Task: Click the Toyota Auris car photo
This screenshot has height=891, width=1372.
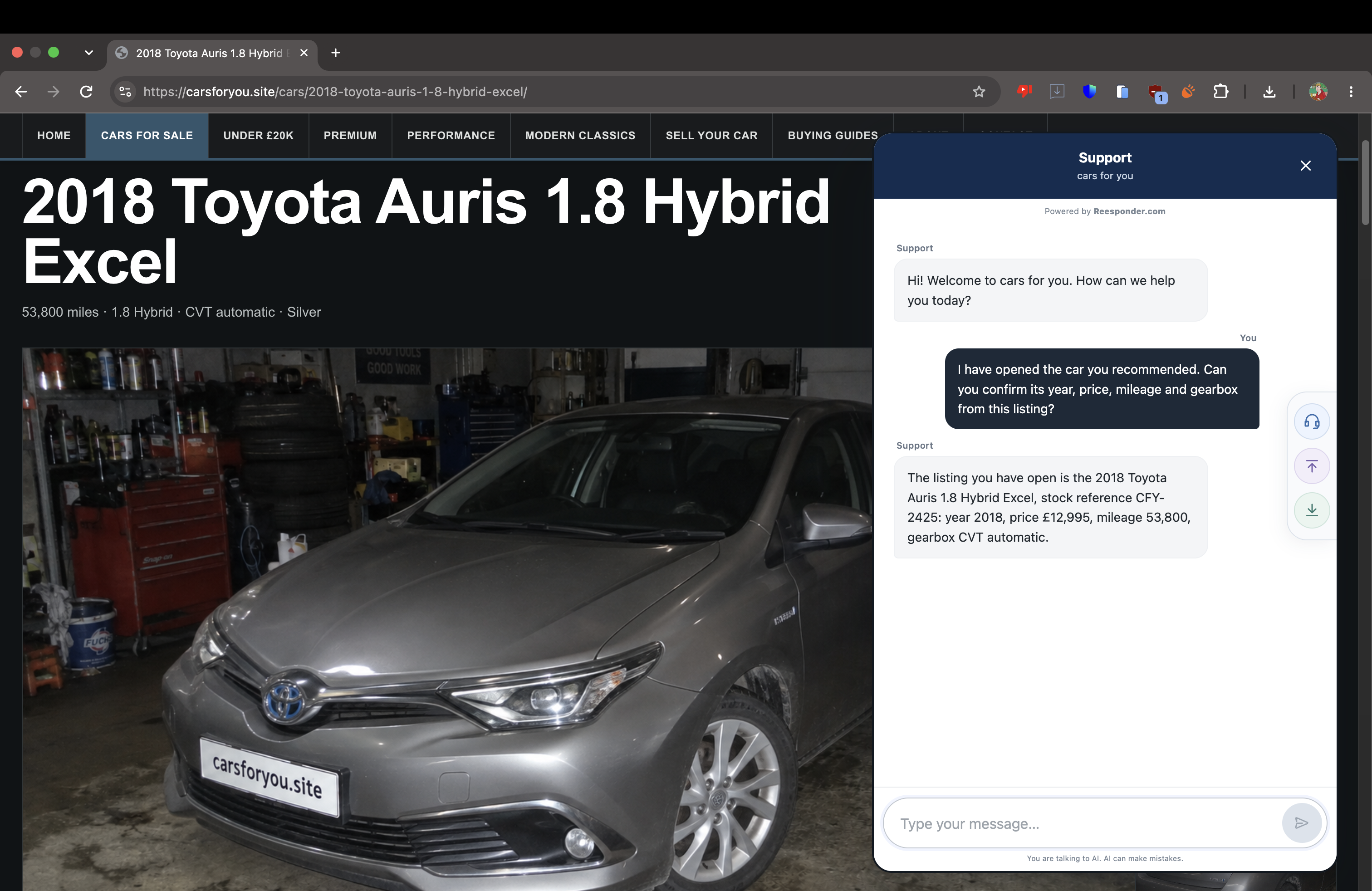Action: click(x=447, y=619)
